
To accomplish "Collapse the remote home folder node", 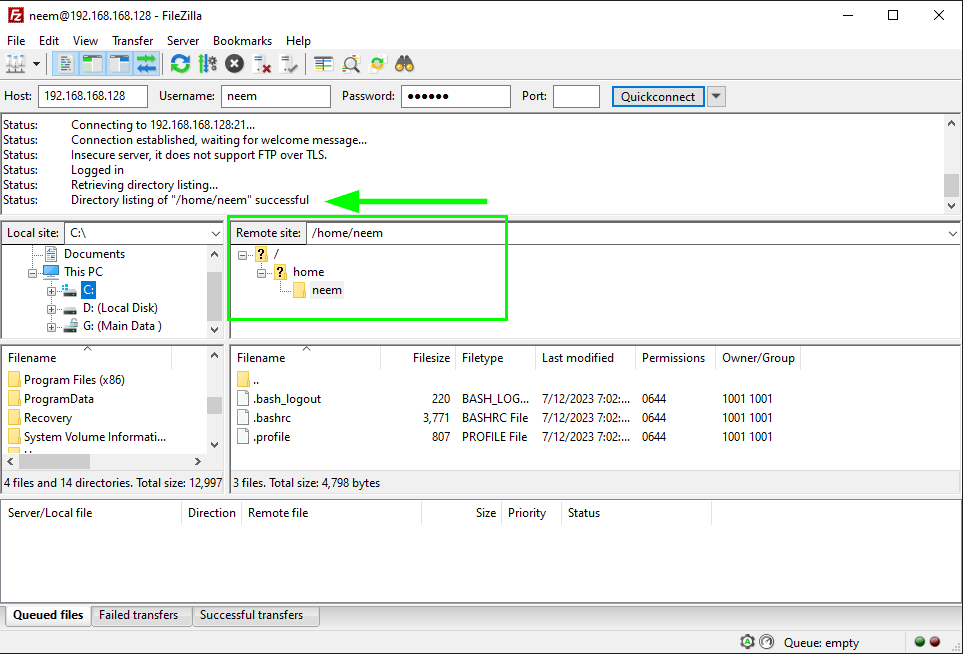I will pos(262,273).
